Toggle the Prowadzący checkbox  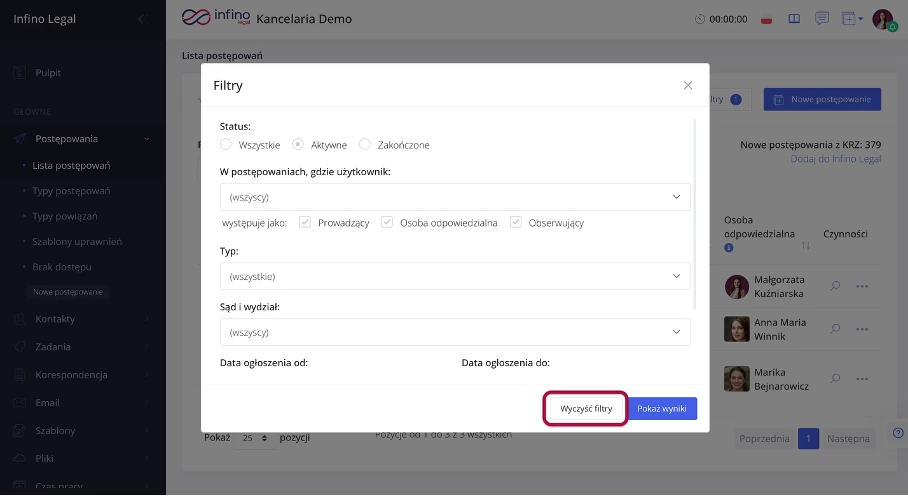305,222
